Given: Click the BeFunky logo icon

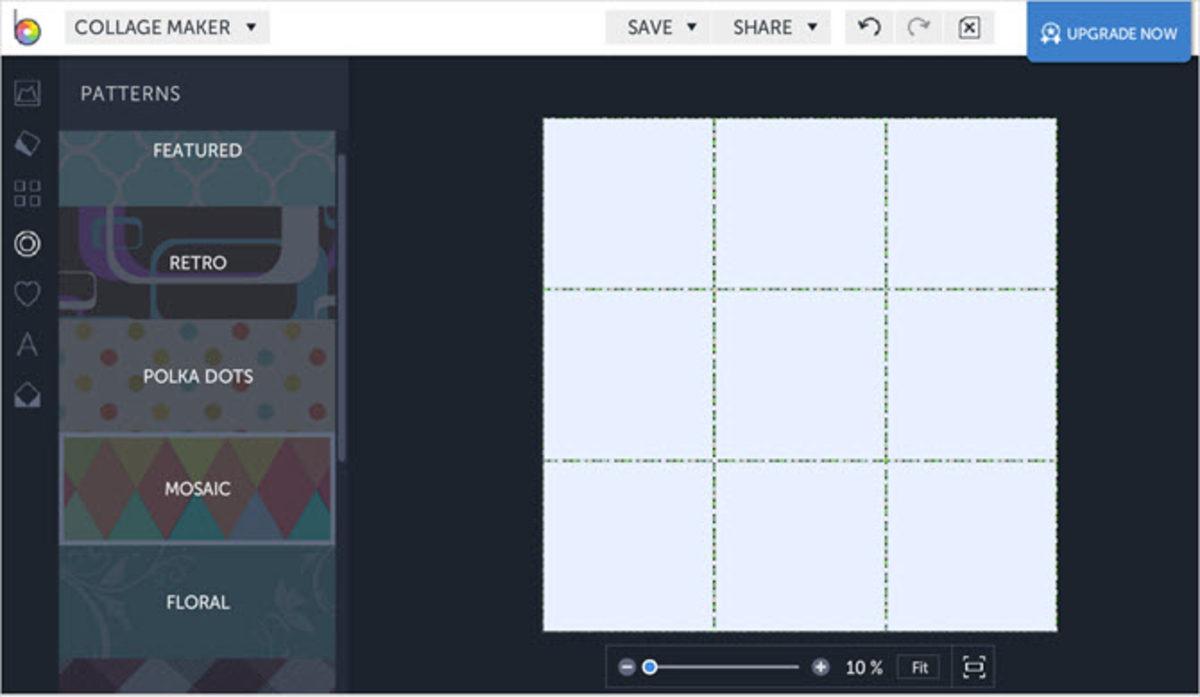Looking at the screenshot, I should click(27, 29).
